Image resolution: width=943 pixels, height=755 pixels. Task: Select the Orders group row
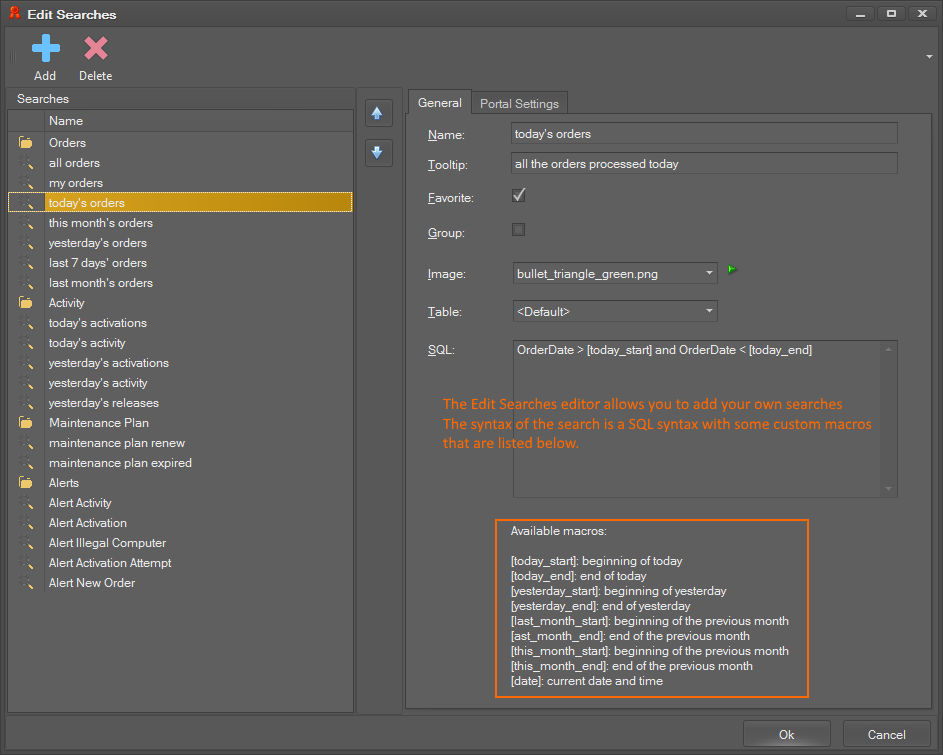click(180, 143)
